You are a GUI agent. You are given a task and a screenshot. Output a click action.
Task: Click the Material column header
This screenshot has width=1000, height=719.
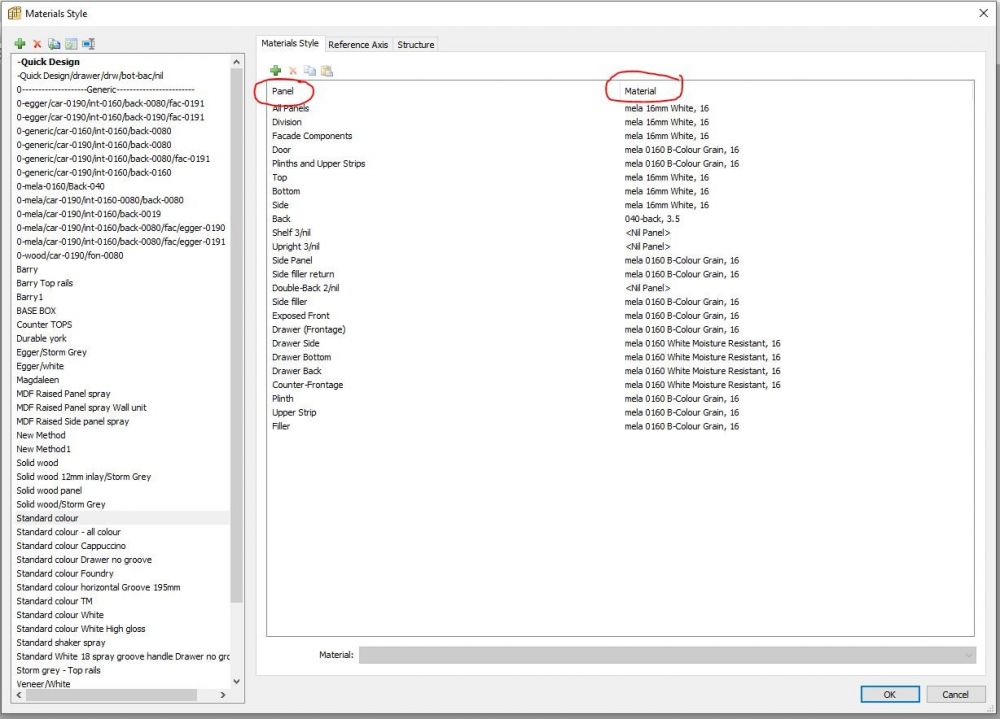coord(640,91)
